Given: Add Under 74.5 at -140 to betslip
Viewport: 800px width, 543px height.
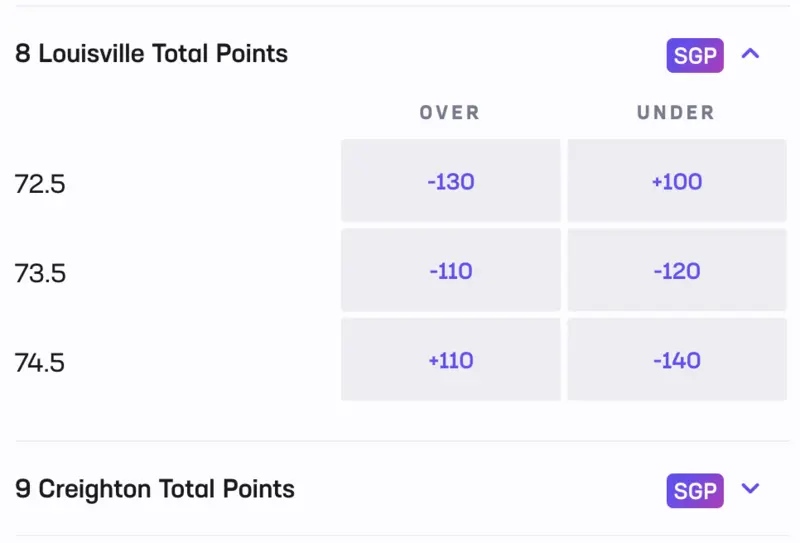Looking at the screenshot, I should 677,359.
